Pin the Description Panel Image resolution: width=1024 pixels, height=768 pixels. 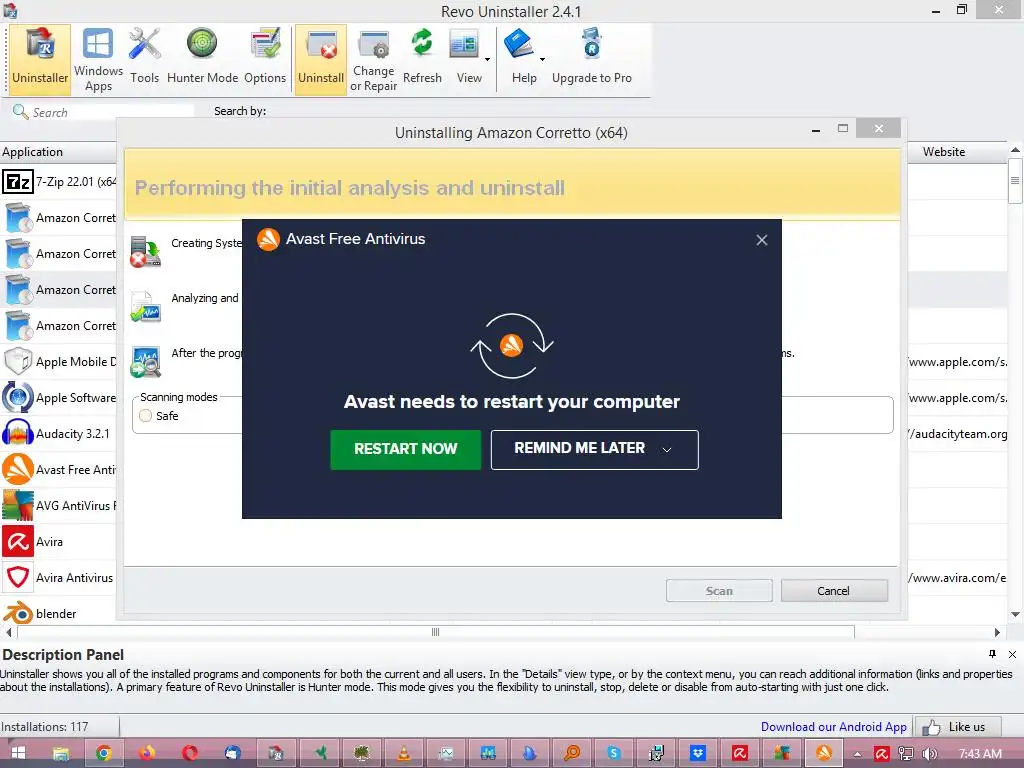993,654
